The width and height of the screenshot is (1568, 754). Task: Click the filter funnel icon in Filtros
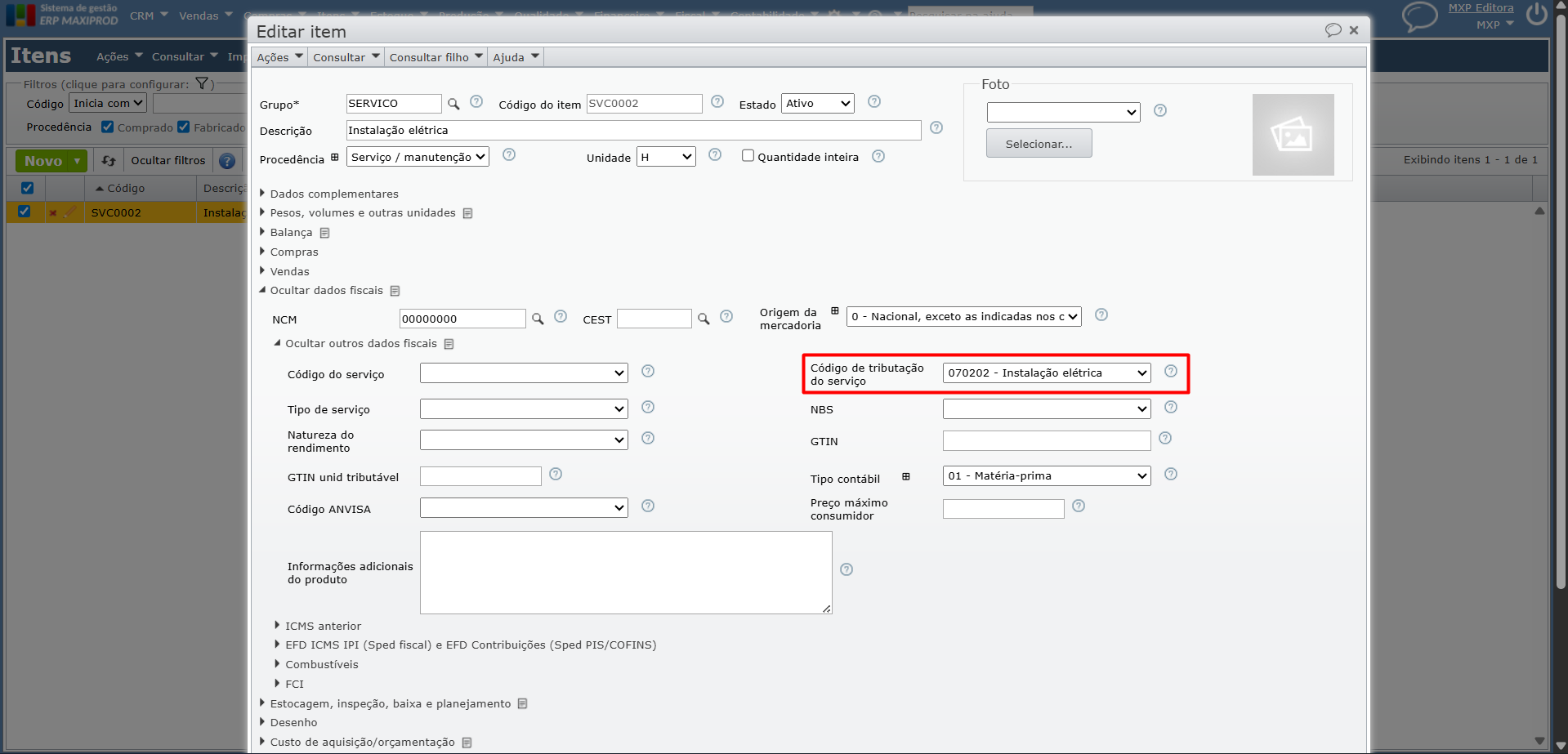click(202, 84)
